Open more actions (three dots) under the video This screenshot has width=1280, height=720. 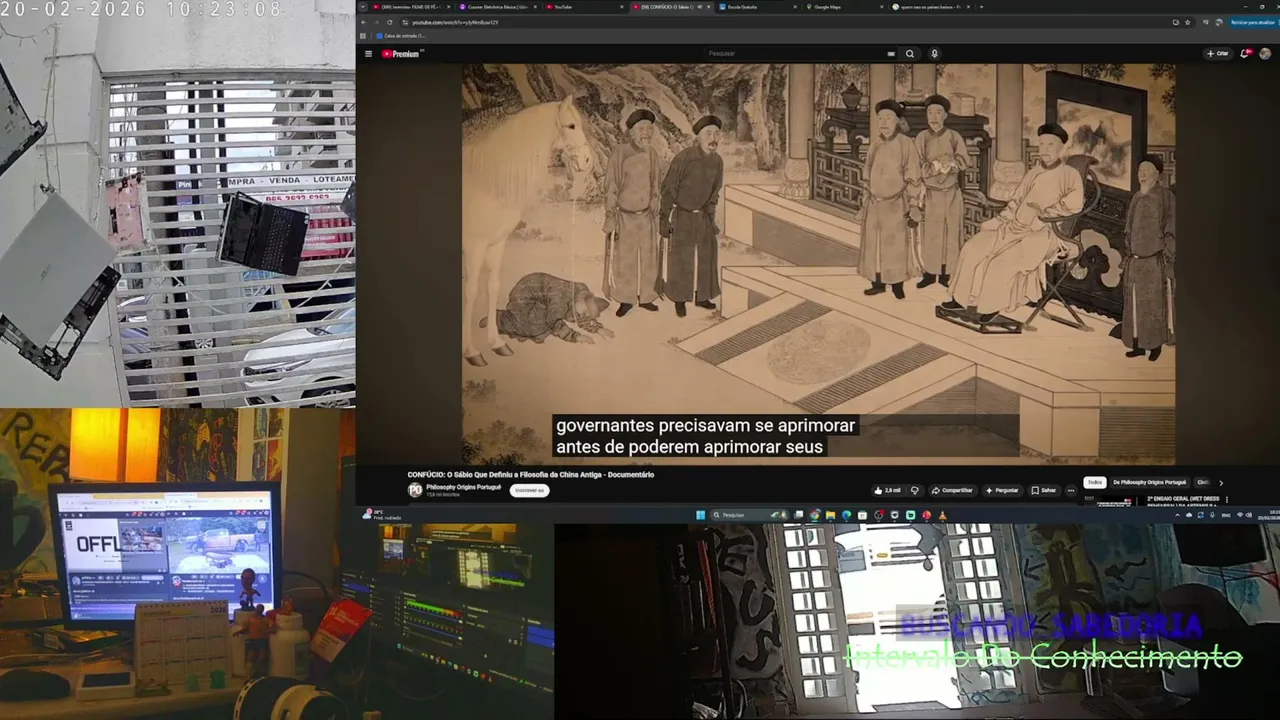click(x=1070, y=490)
